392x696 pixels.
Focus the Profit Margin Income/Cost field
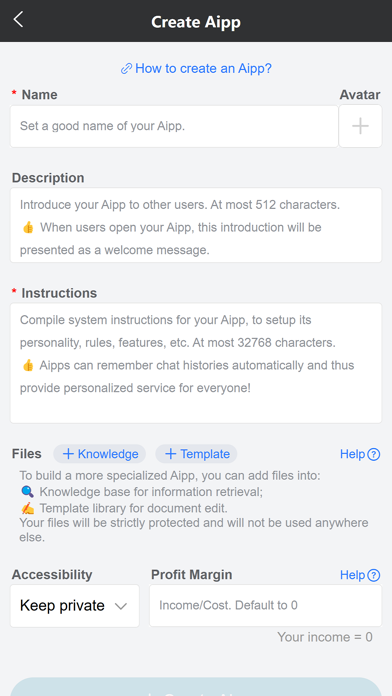pos(265,605)
